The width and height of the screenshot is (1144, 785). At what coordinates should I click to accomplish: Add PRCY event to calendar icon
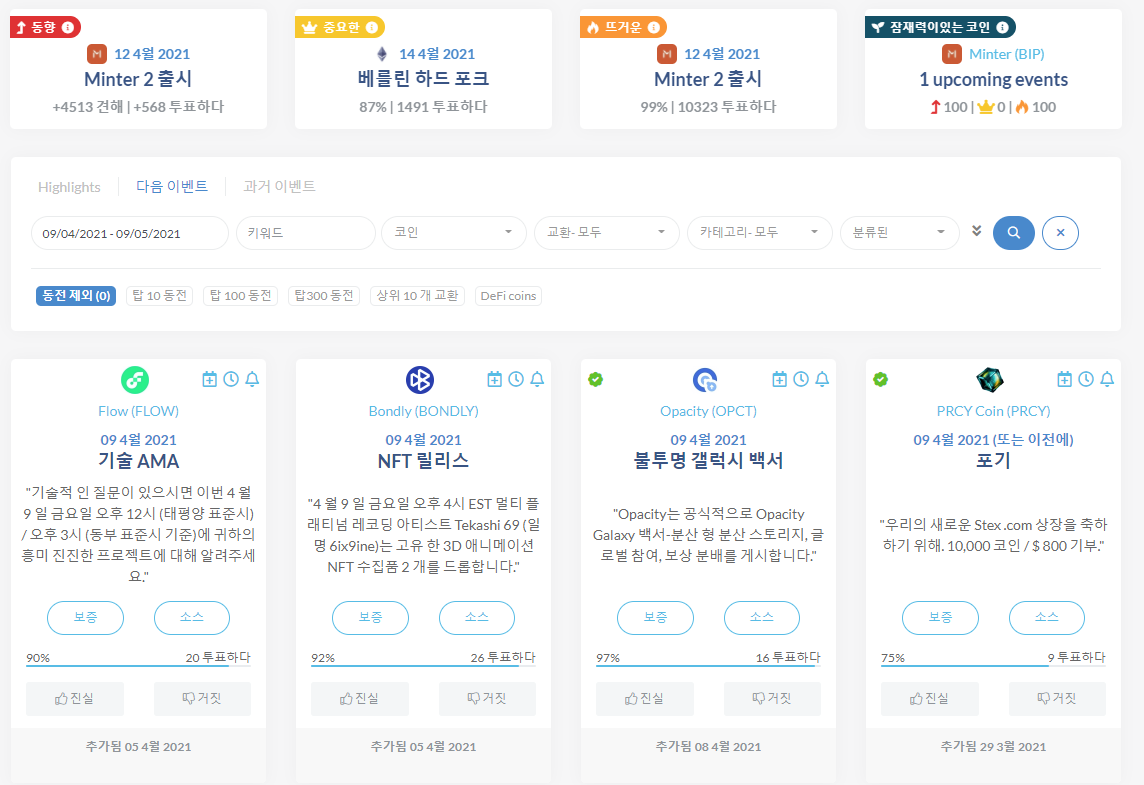coord(1064,379)
